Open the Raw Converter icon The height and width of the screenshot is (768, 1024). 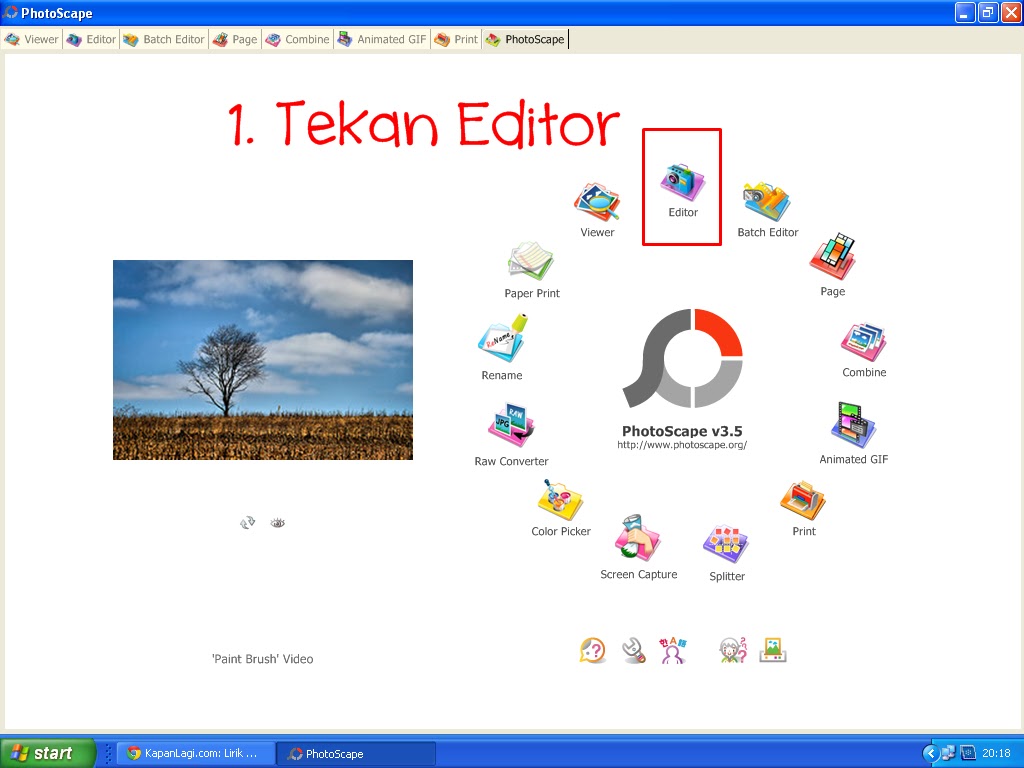tap(511, 426)
